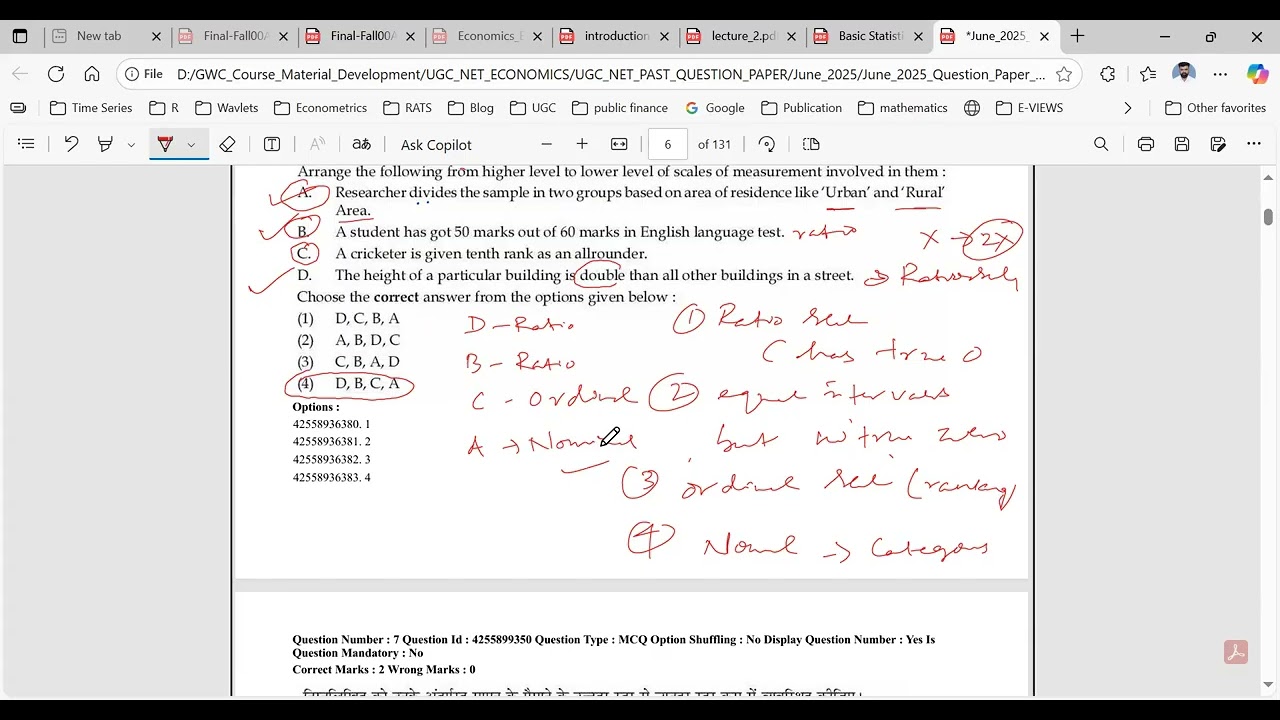Click the option text "42558936381. 2"
The height and width of the screenshot is (720, 1280).
[x=332, y=442]
